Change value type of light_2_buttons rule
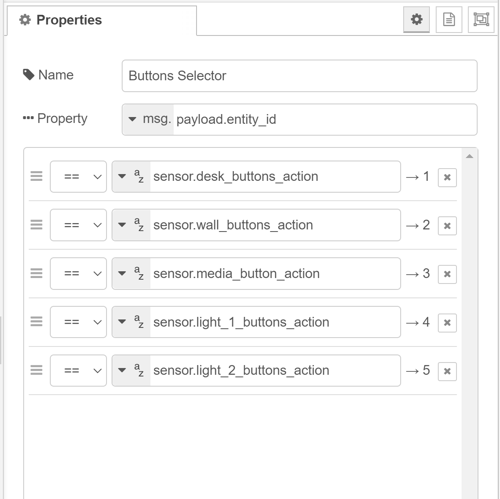 coord(131,371)
